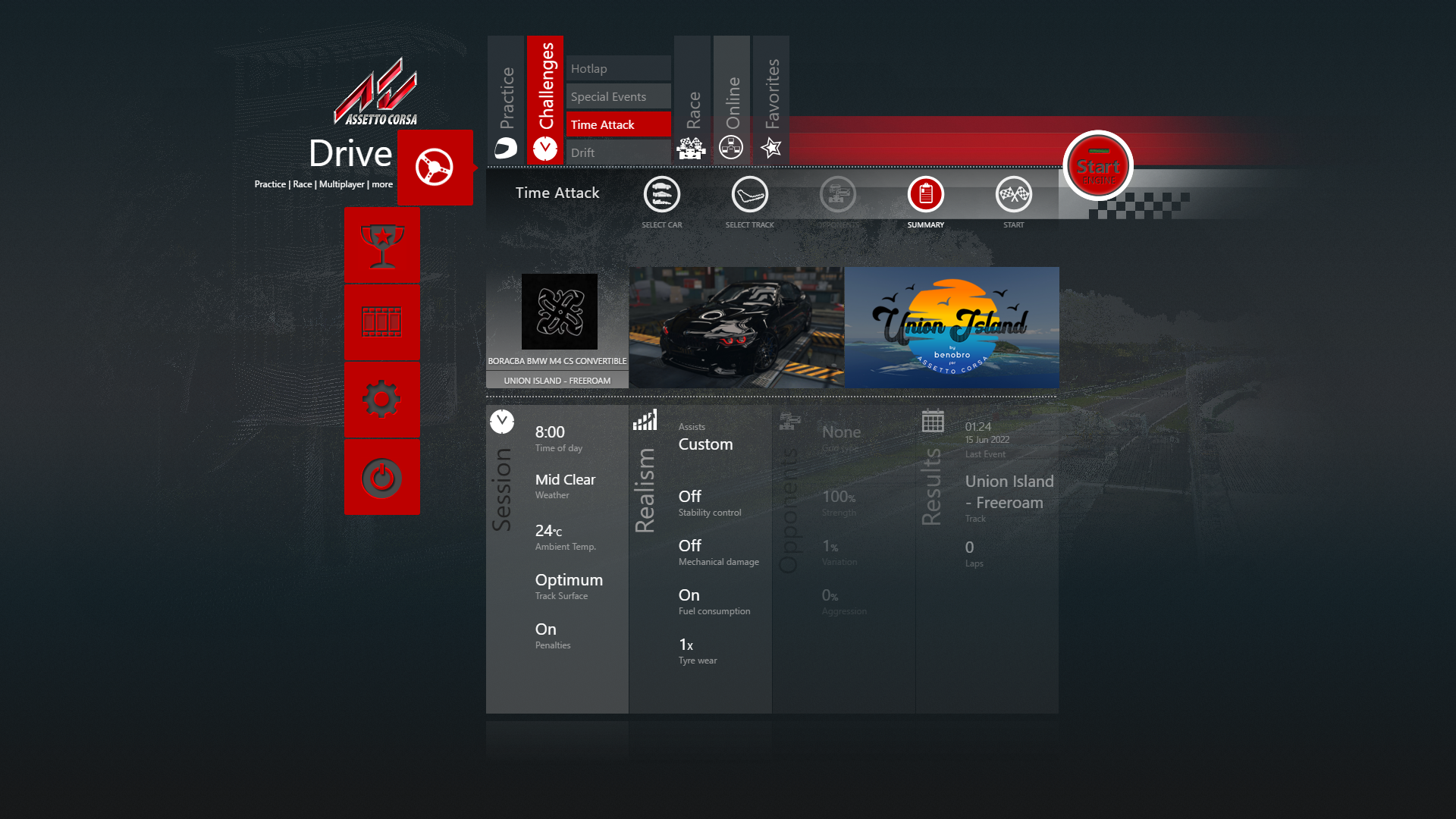Open the settings gear tile
This screenshot has height=819, width=1456.
click(x=381, y=400)
